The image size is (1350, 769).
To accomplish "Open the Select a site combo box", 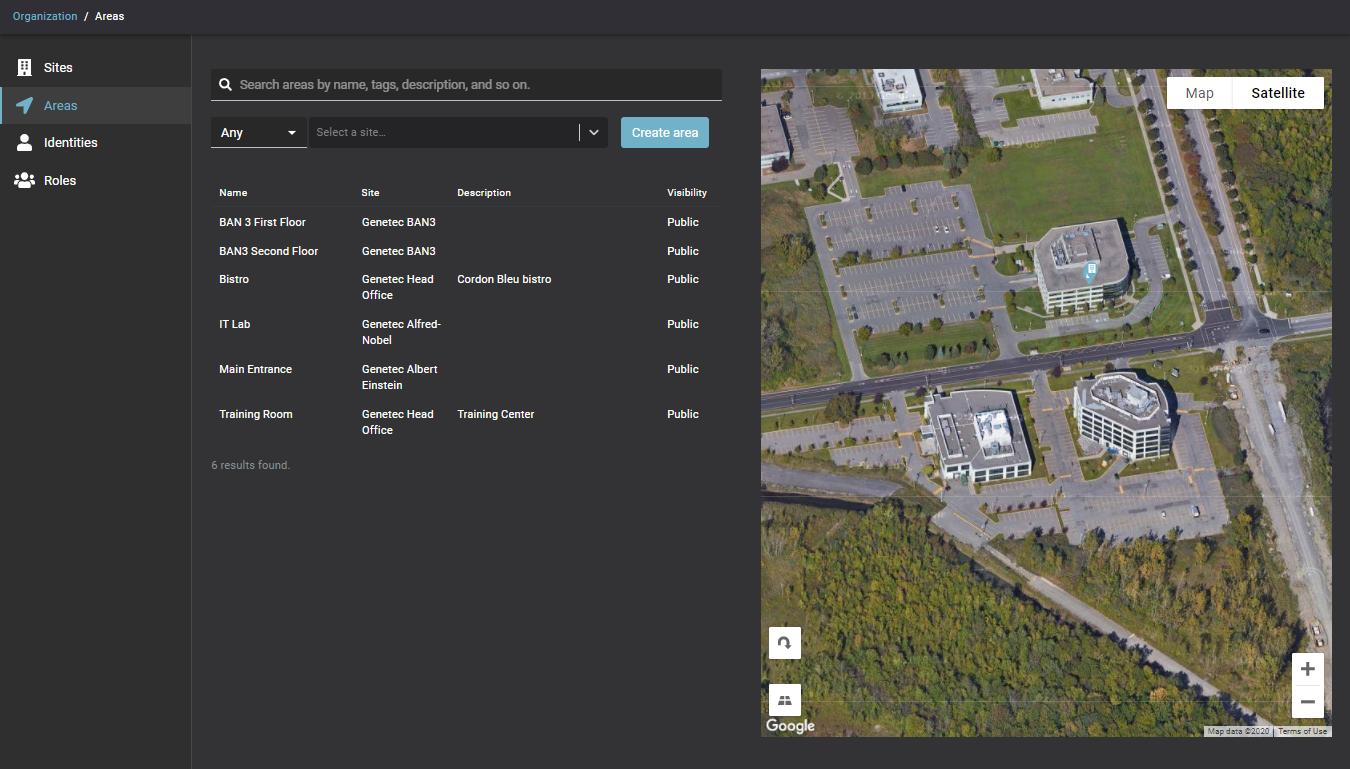I will (445, 133).
